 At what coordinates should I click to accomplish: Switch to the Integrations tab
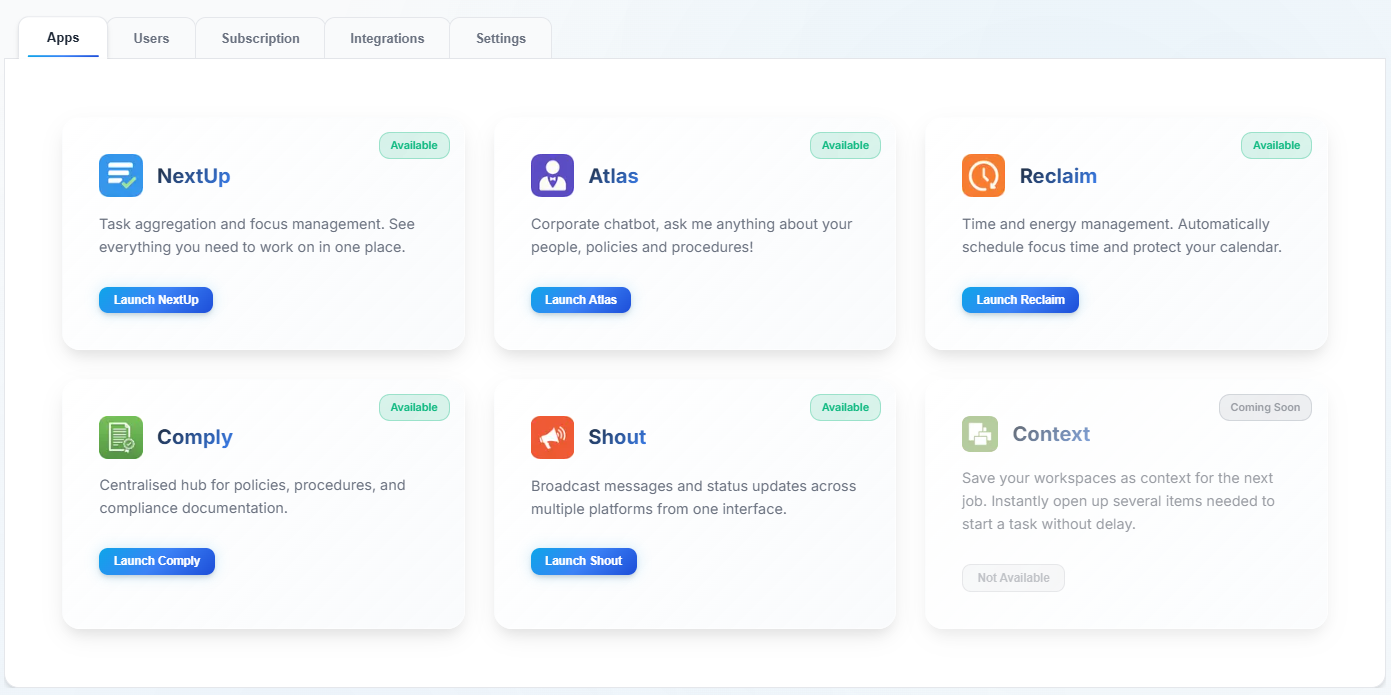pyautogui.click(x=386, y=38)
